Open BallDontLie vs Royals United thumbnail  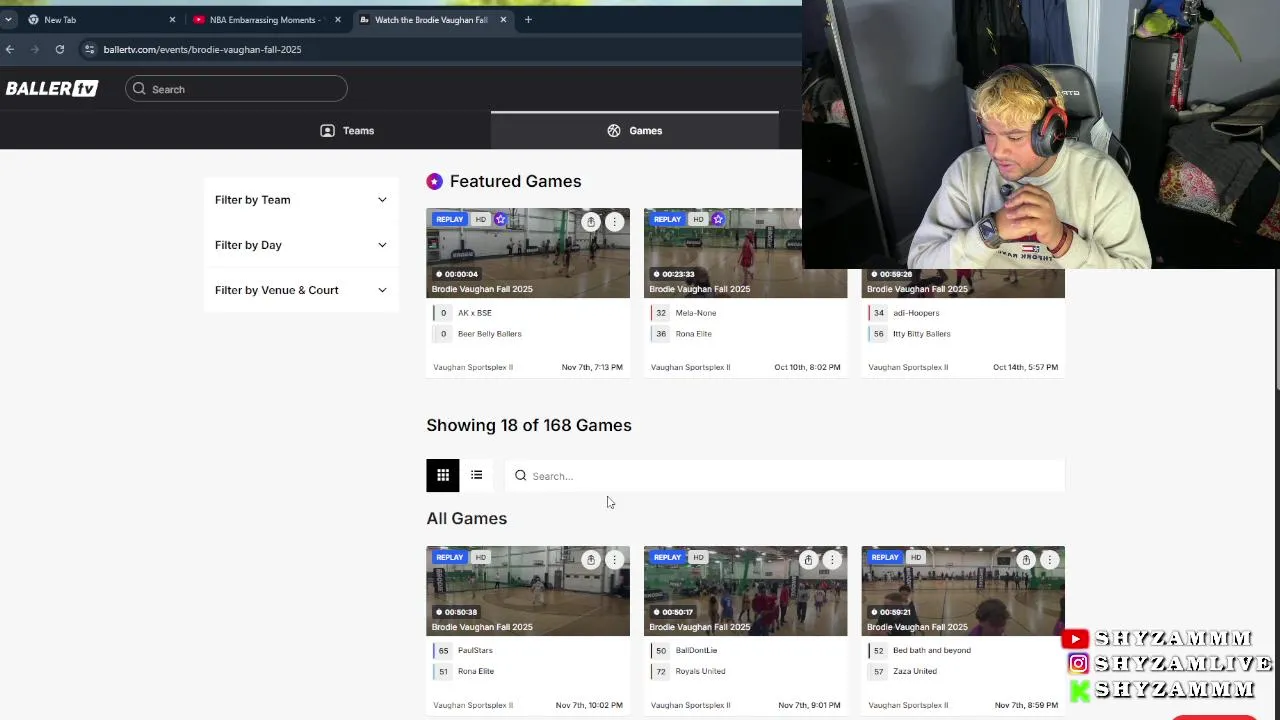[x=745, y=591]
